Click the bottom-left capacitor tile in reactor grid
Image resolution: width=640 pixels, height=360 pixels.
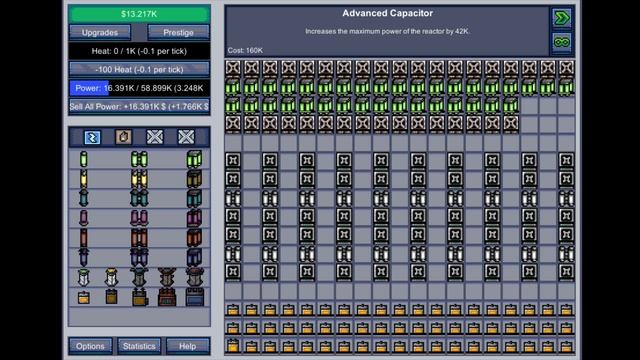click(233, 346)
